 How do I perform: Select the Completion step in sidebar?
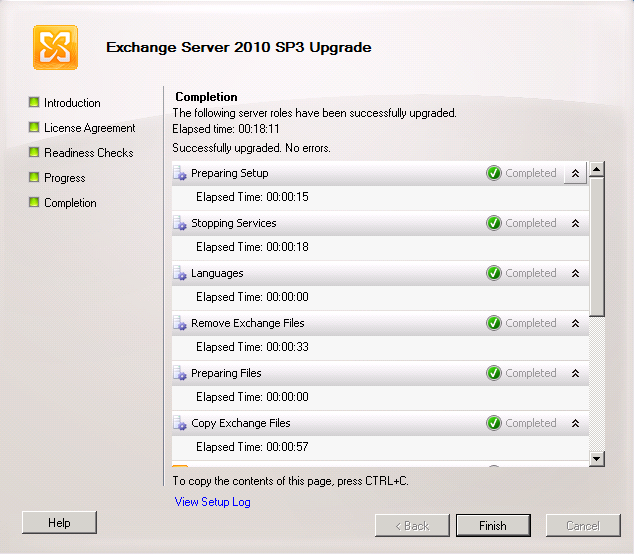(70, 203)
